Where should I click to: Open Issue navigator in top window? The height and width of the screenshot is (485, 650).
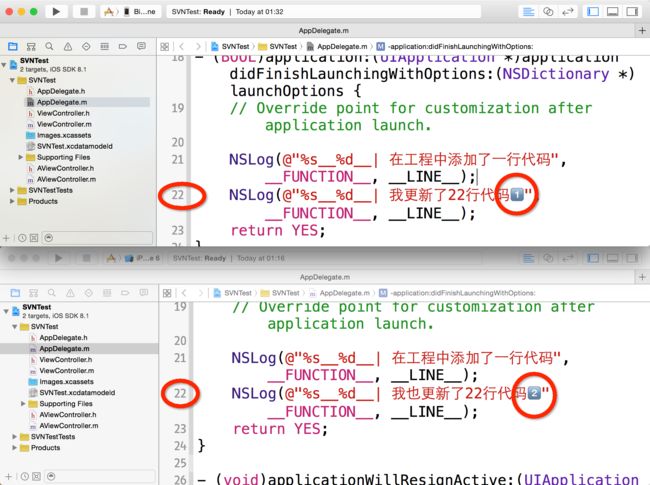[x=68, y=46]
